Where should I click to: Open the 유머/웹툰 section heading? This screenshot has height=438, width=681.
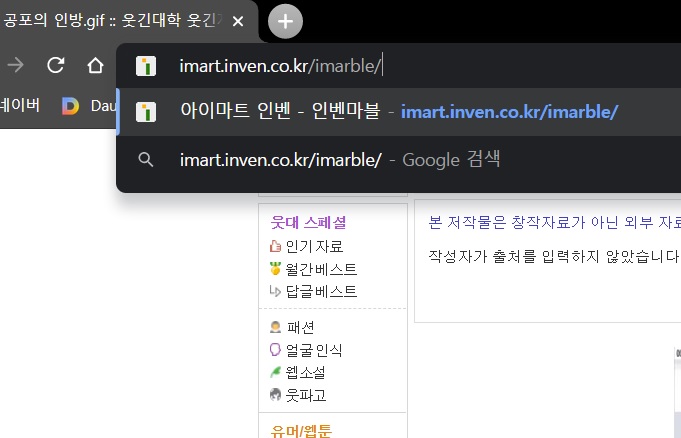301,431
